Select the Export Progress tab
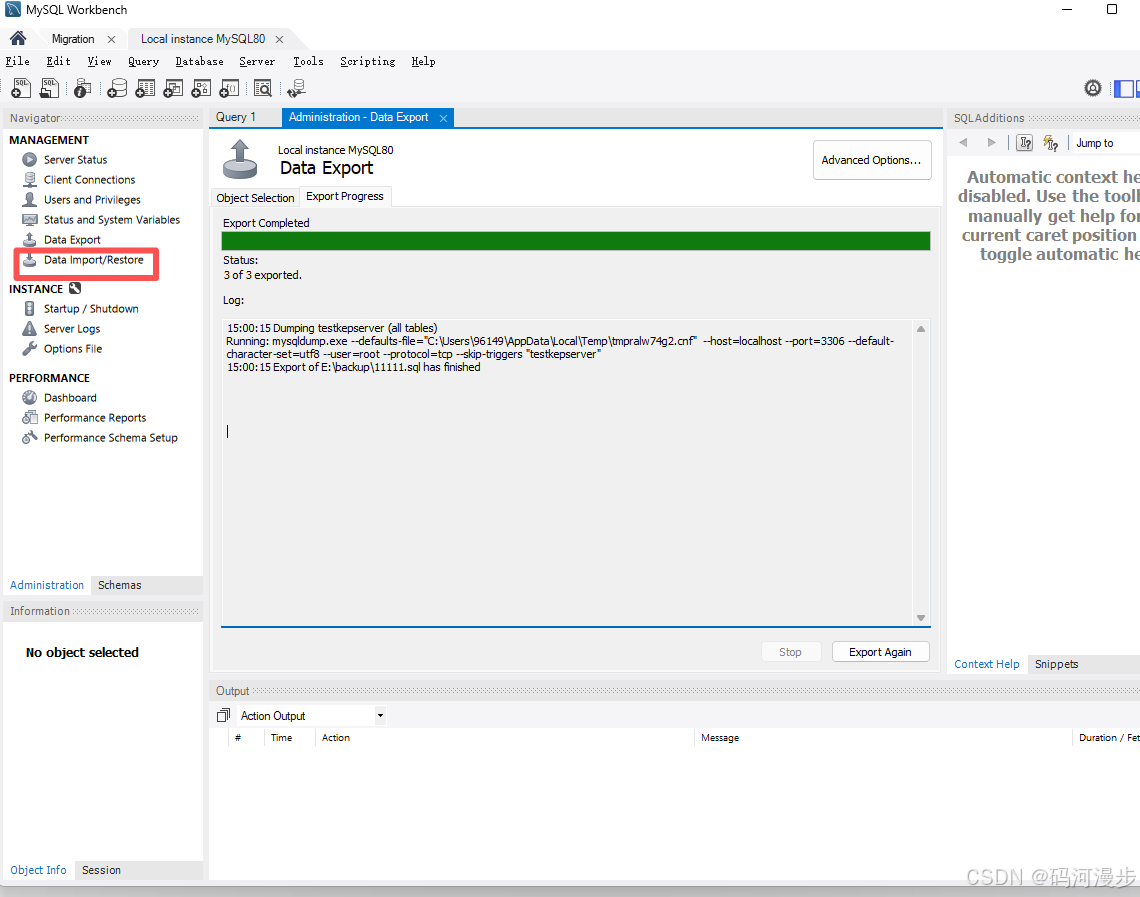Screen dimensions: 1140x897 345,196
